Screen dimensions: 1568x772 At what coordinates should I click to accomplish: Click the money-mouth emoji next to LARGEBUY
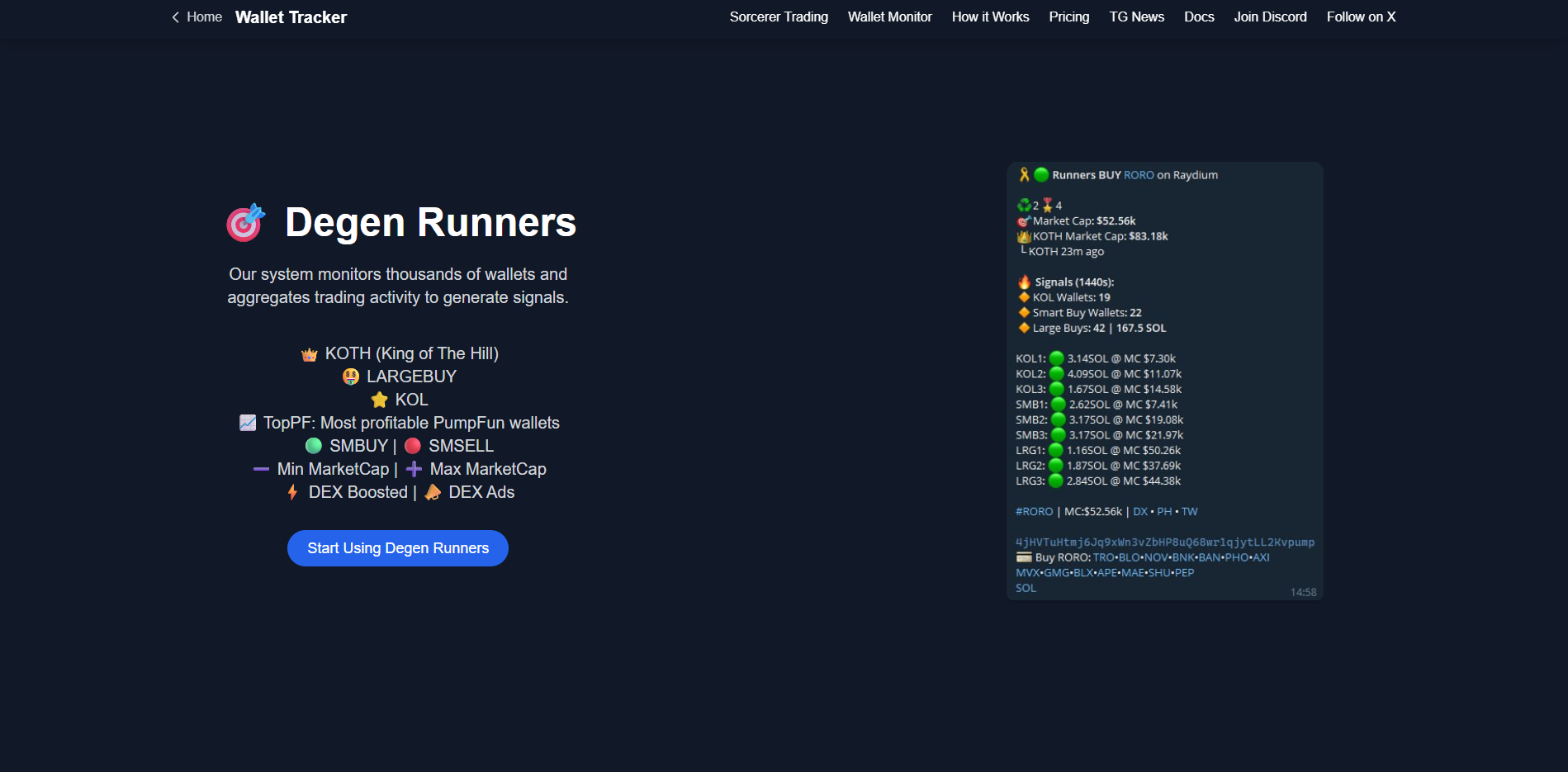pyautogui.click(x=352, y=377)
